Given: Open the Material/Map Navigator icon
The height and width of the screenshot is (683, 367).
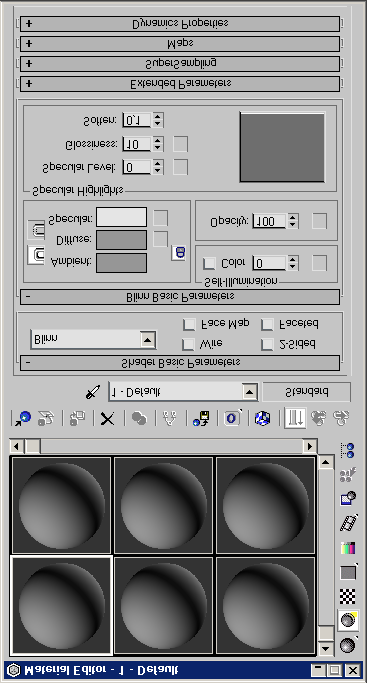Looking at the screenshot, I should 348,450.
